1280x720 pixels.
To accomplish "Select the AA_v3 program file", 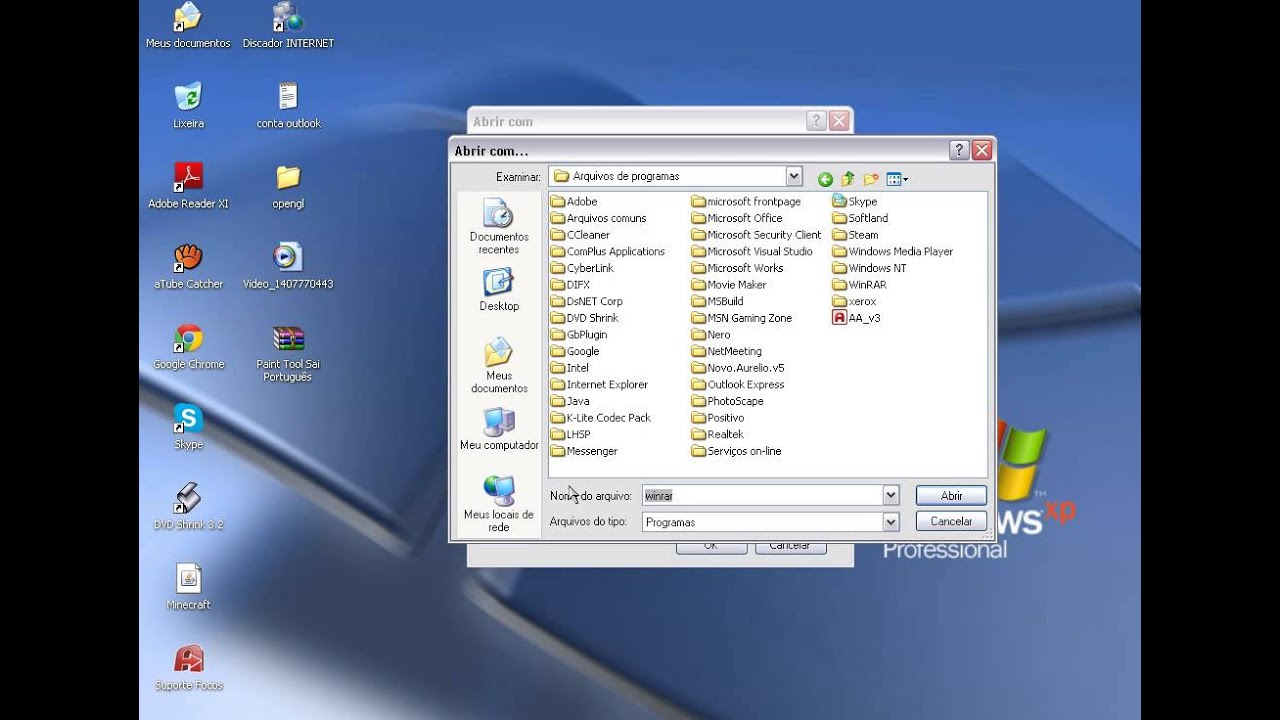I will pyautogui.click(x=857, y=318).
